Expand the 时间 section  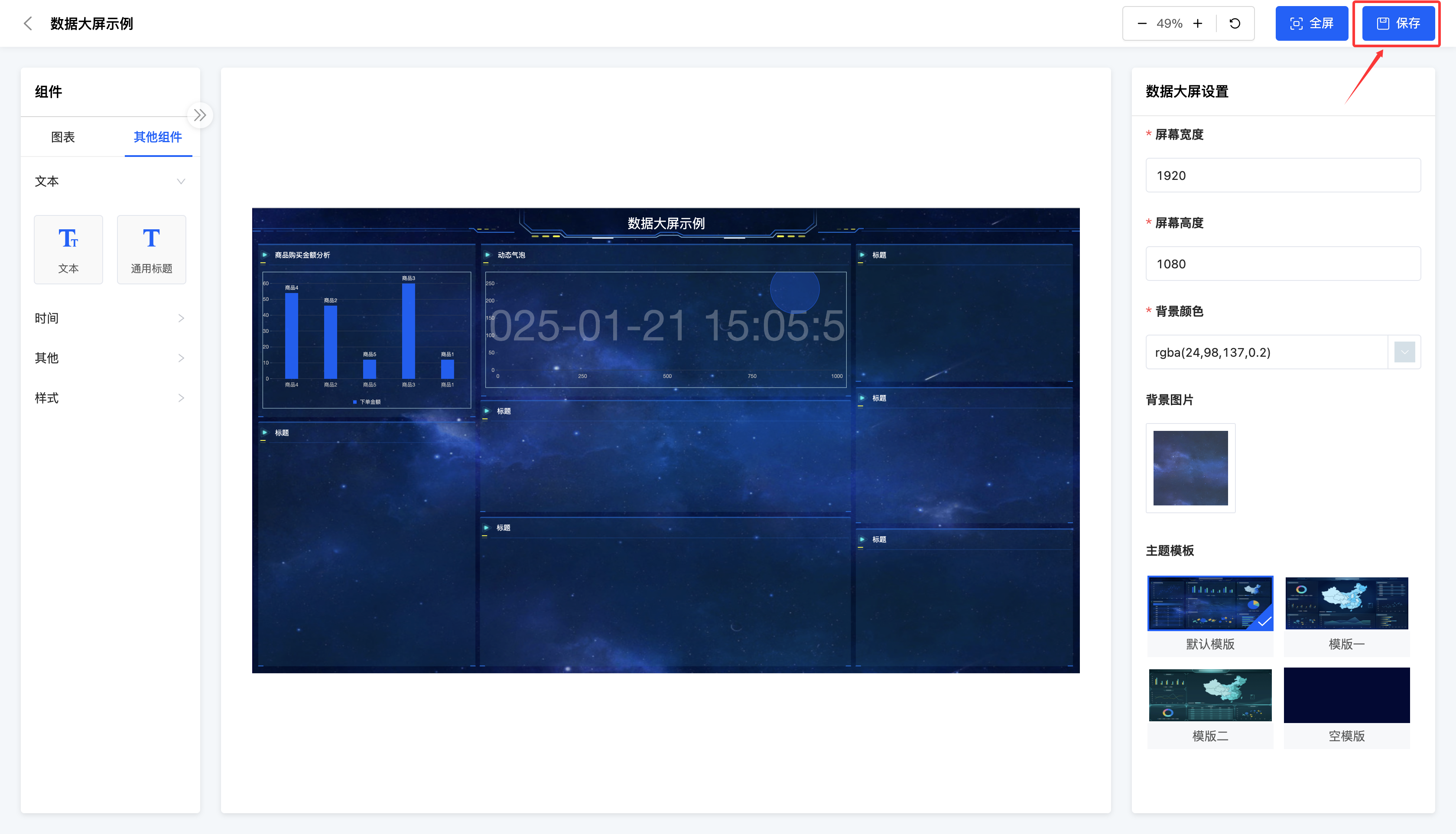coord(181,319)
